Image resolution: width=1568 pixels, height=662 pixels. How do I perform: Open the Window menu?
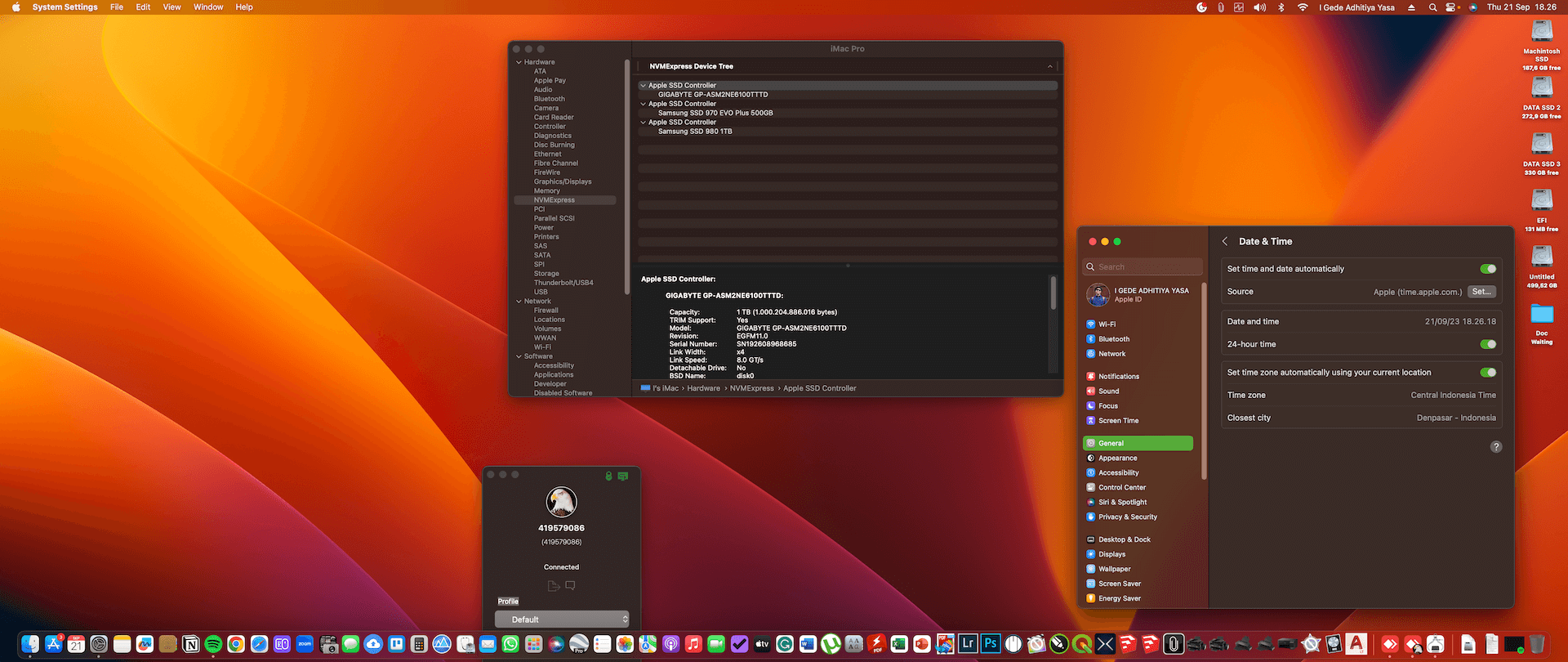[x=208, y=7]
